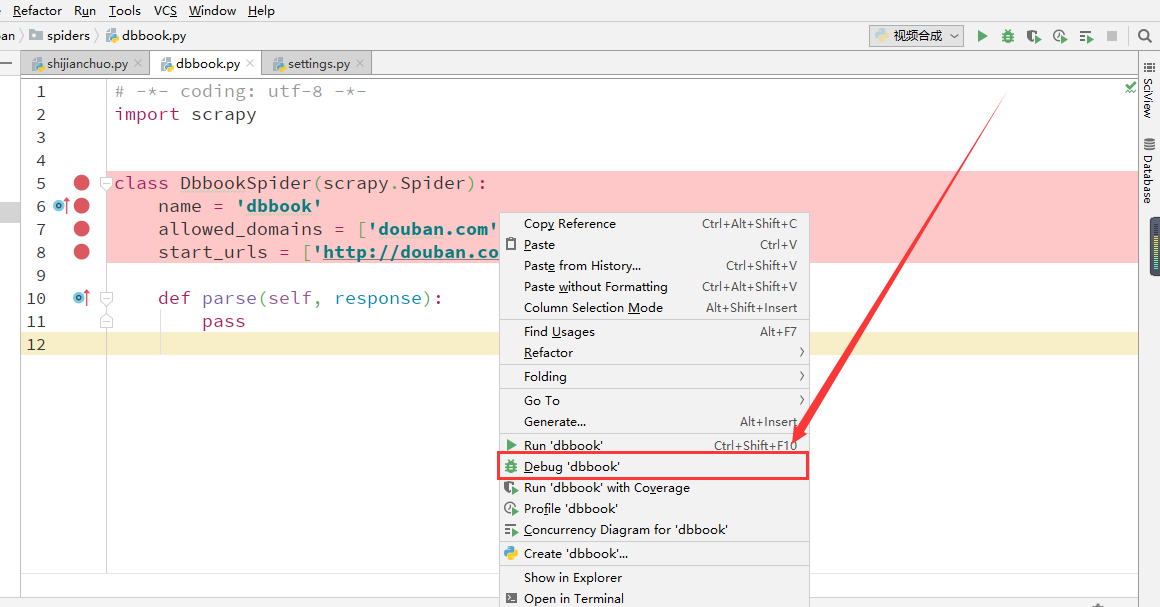
Task: Click spiders folder in breadcrumb
Action: (60, 36)
